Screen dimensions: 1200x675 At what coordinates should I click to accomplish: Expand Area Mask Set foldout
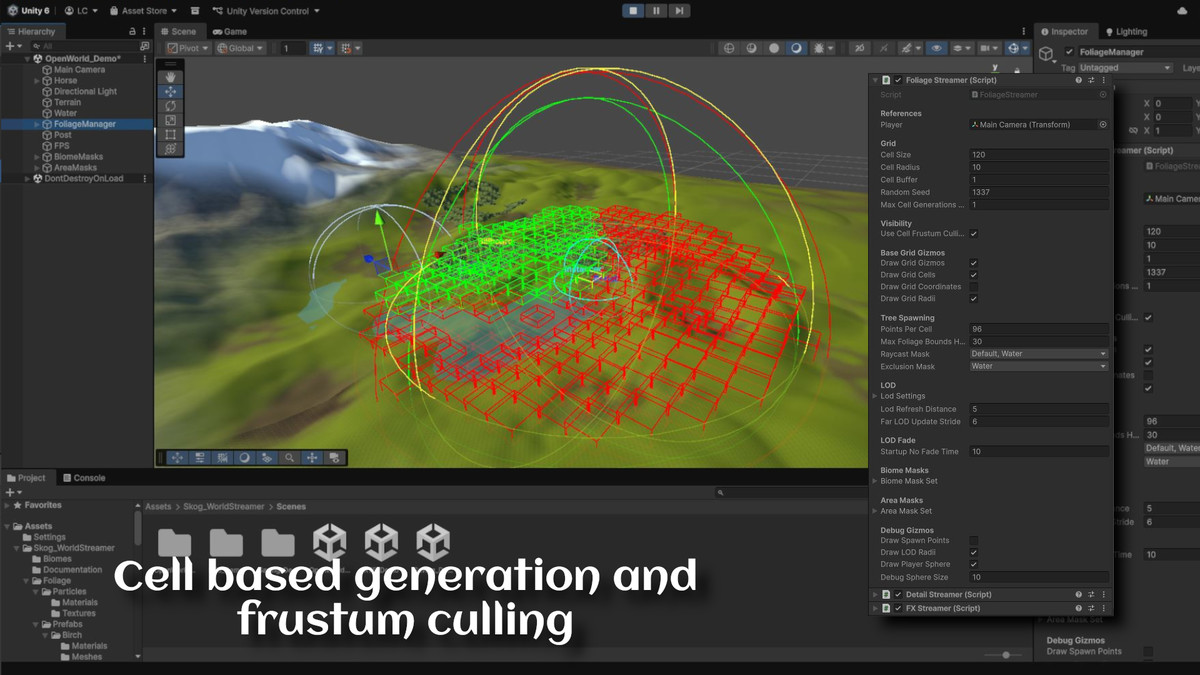pos(875,511)
